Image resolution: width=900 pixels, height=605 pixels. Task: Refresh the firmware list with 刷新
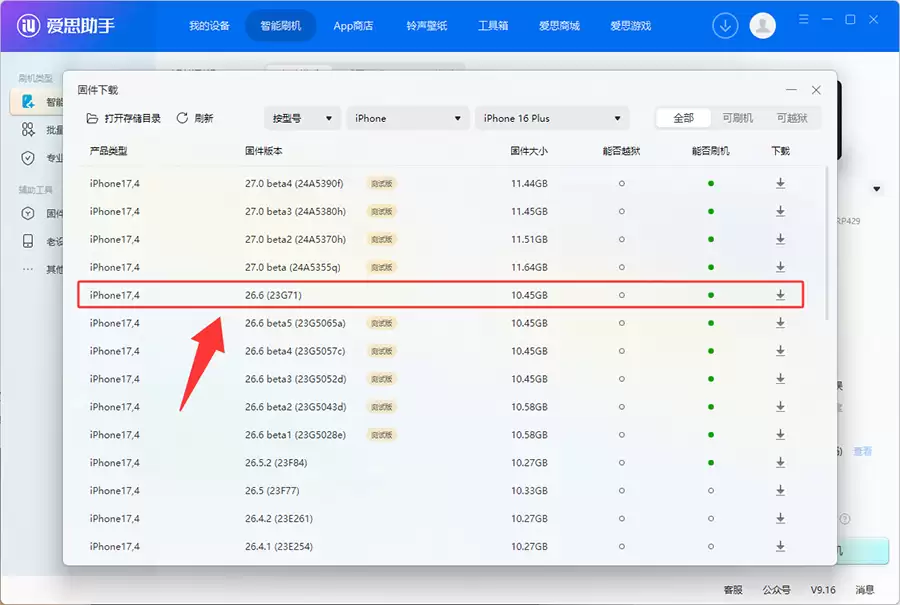coord(195,118)
